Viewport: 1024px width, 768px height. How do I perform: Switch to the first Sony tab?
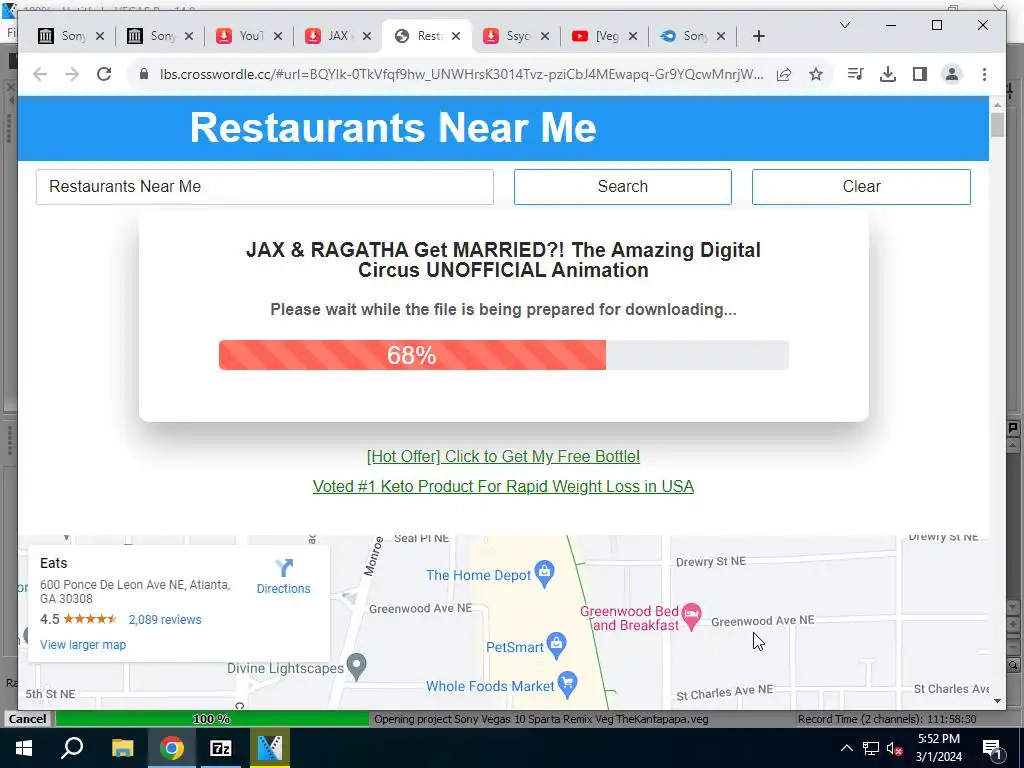point(62,36)
